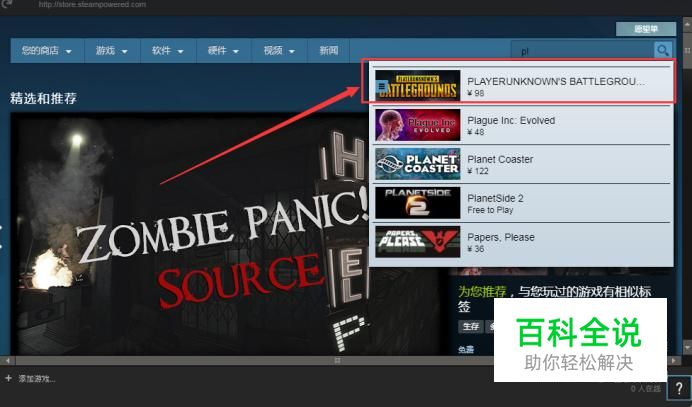Expand the 软件 dropdown menu
Image resolution: width=692 pixels, height=407 pixels.
pyautogui.click(x=168, y=51)
